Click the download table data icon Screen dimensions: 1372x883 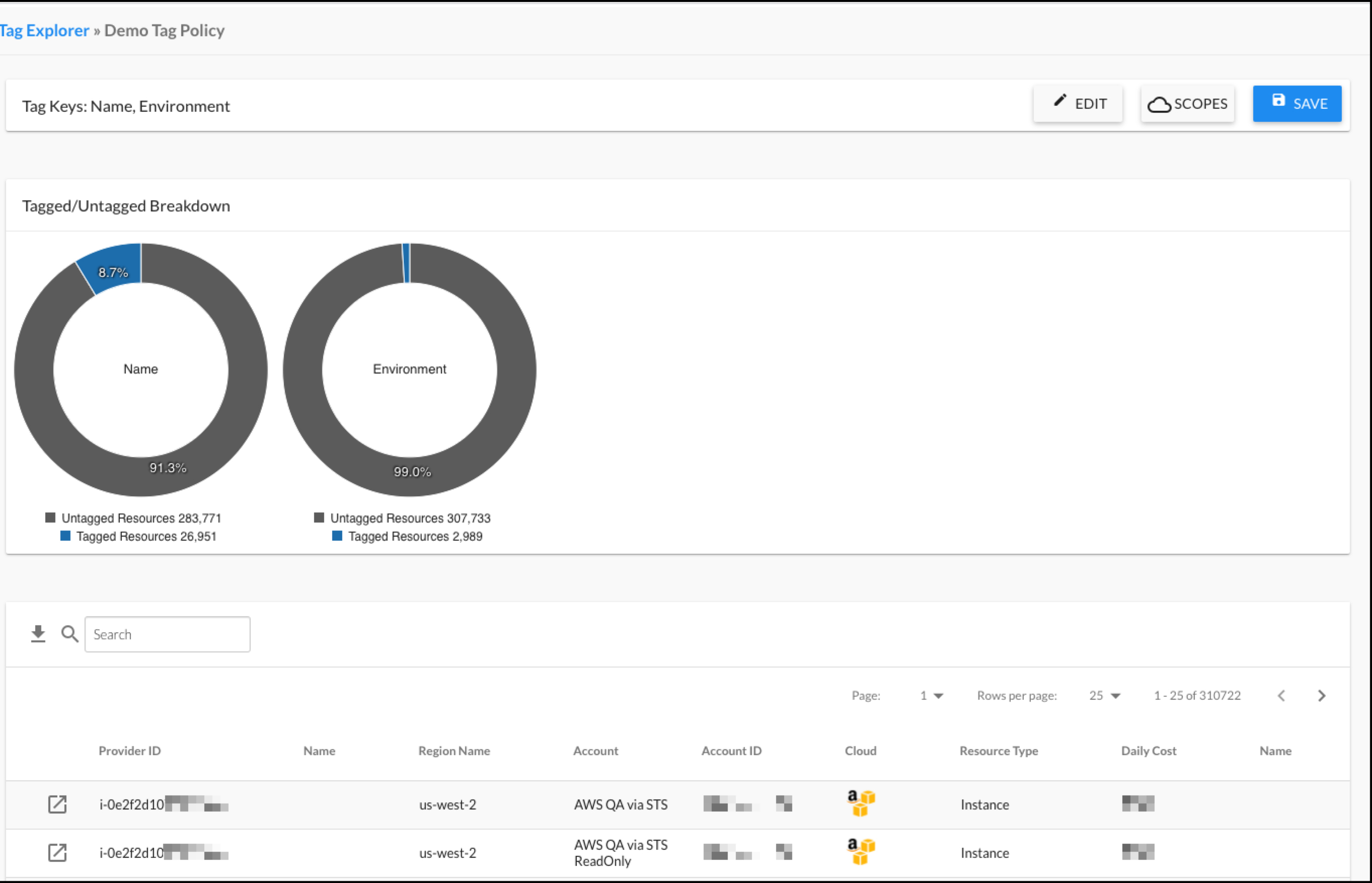click(x=38, y=634)
